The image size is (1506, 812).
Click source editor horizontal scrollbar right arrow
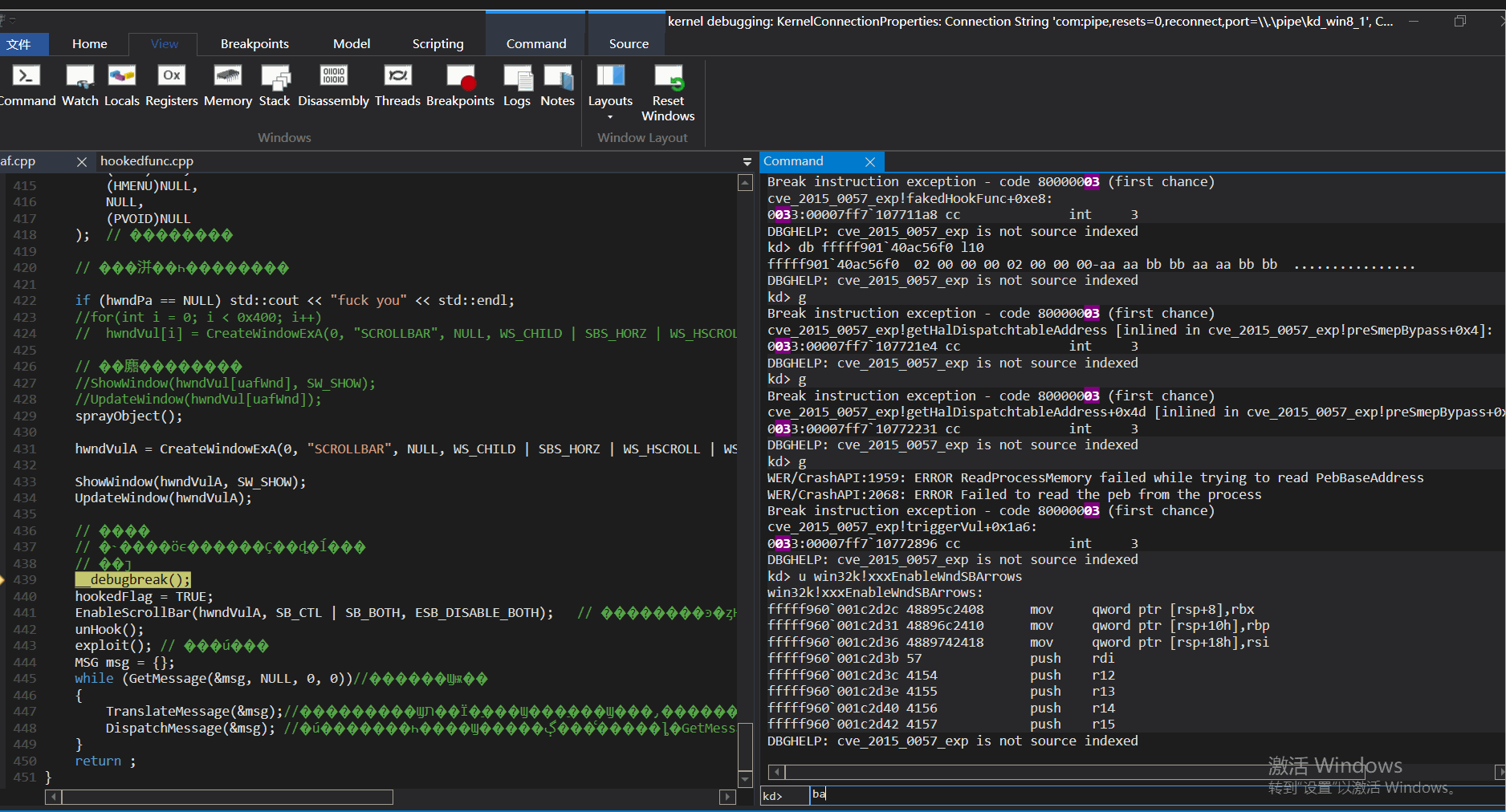click(x=728, y=797)
